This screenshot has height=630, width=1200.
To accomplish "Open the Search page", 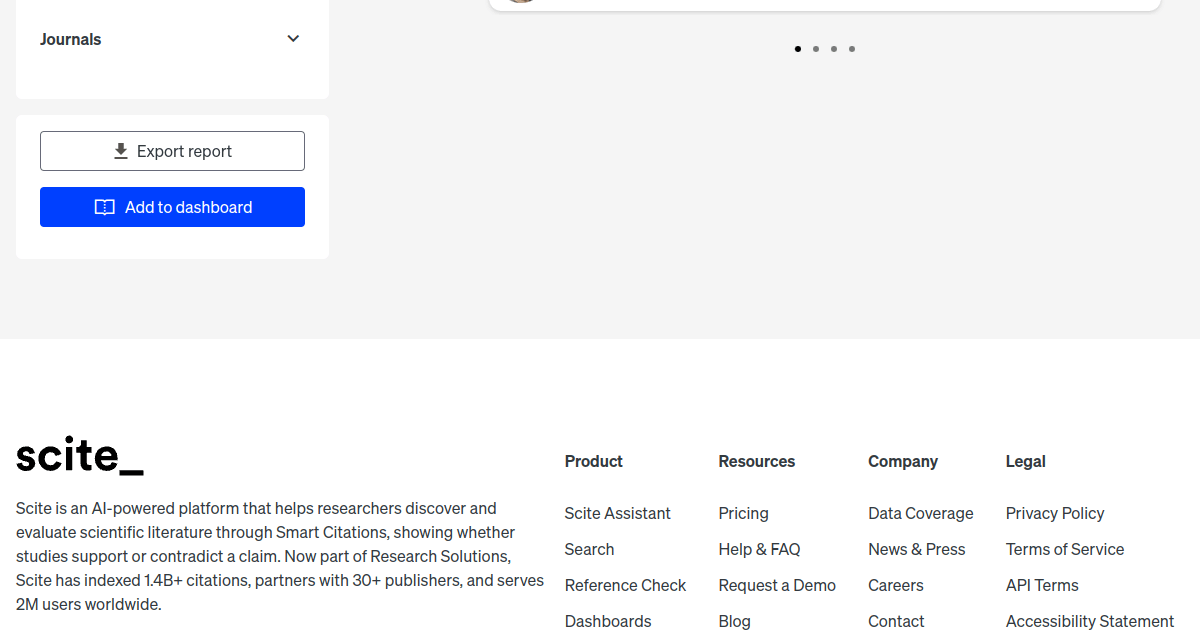I will click(589, 549).
